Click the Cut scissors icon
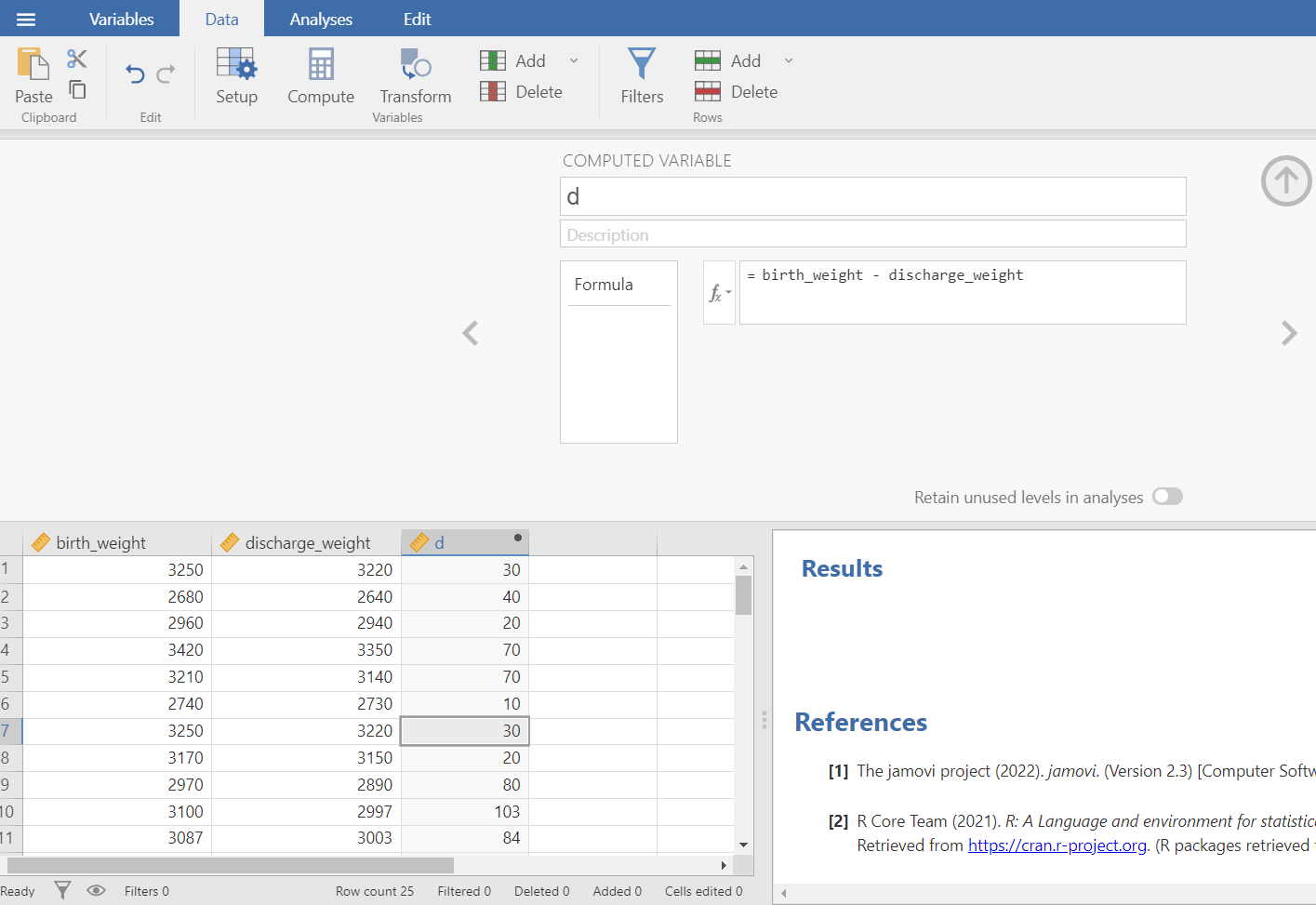Viewport: 1316px width, 905px height. [x=77, y=60]
